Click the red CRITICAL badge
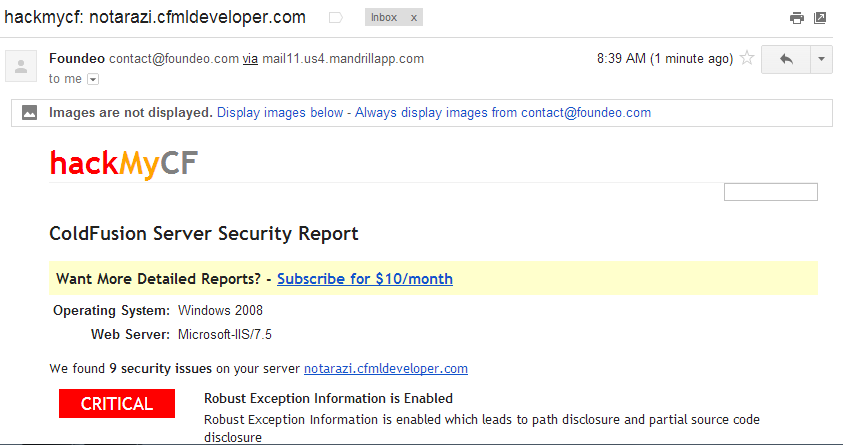Image resolution: width=843 pixels, height=445 pixels. [x=117, y=404]
